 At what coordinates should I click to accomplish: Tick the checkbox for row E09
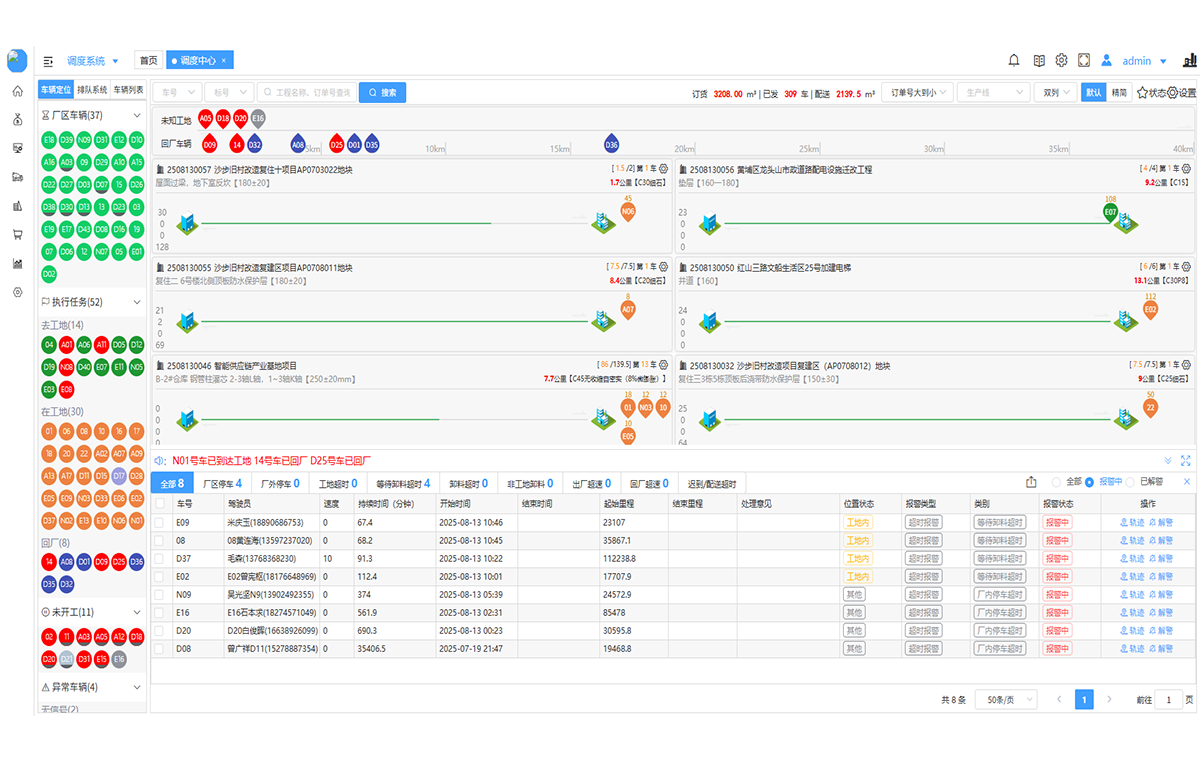click(x=160, y=522)
